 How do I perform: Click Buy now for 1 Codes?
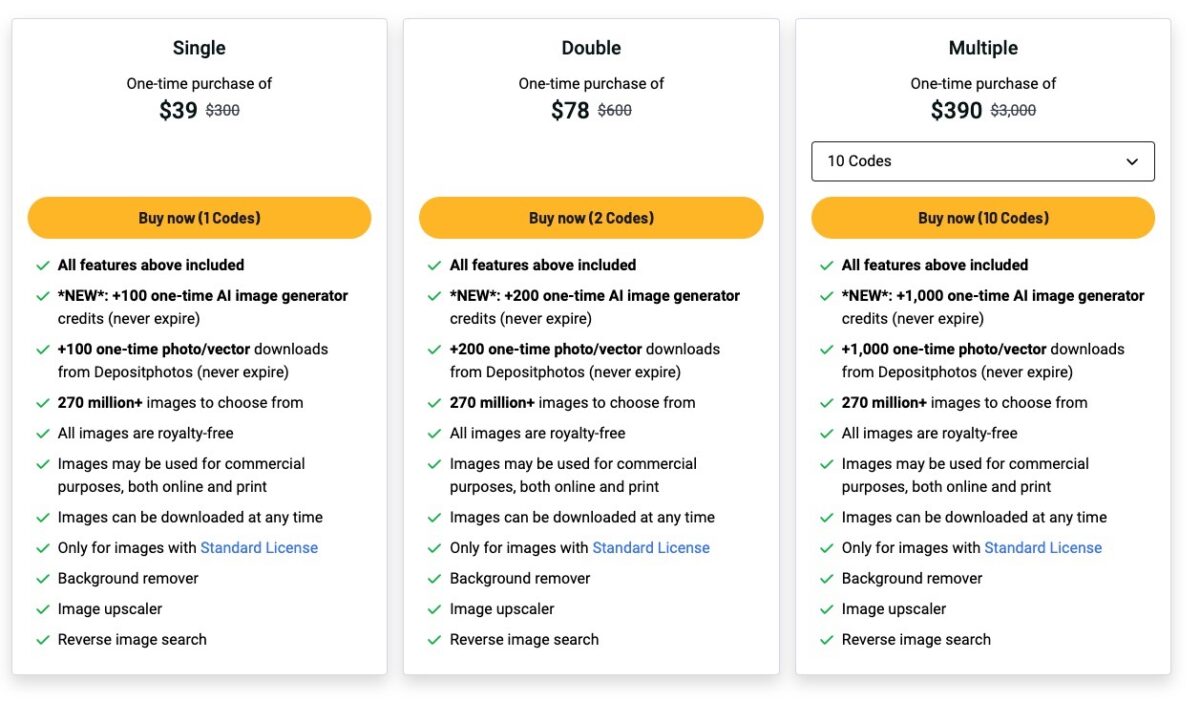pos(199,217)
